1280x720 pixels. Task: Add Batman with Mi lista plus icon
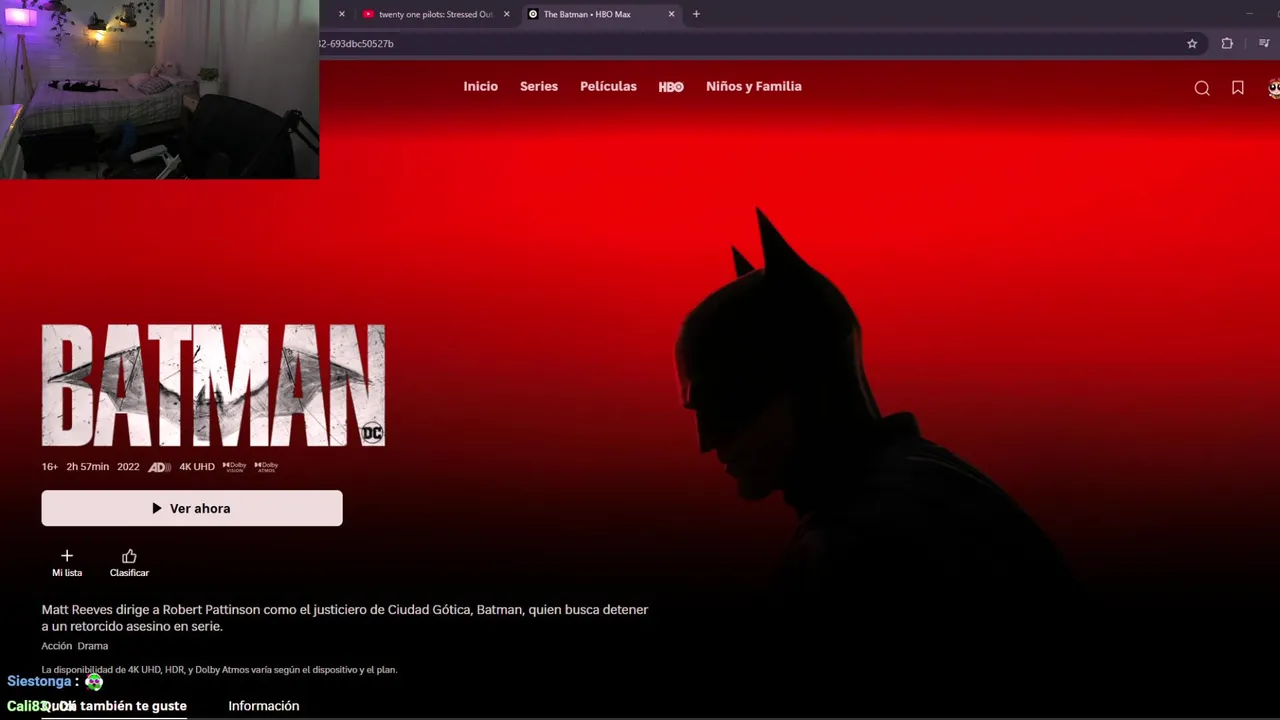coord(67,563)
